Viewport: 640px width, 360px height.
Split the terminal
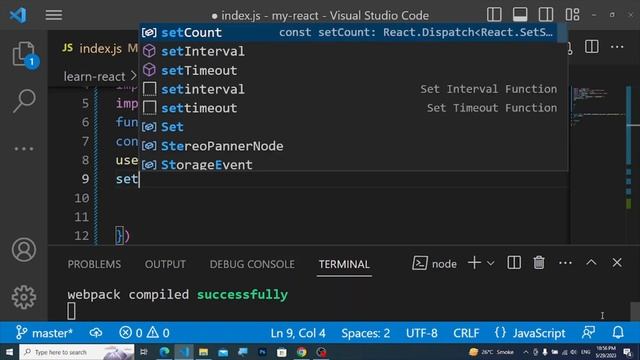point(514,263)
